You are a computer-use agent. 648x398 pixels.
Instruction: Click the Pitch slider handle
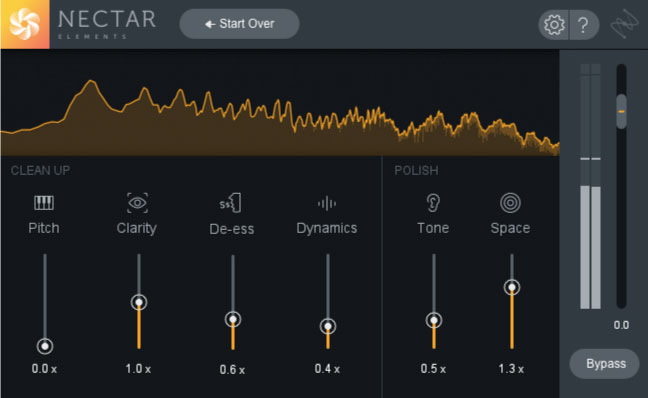[45, 346]
